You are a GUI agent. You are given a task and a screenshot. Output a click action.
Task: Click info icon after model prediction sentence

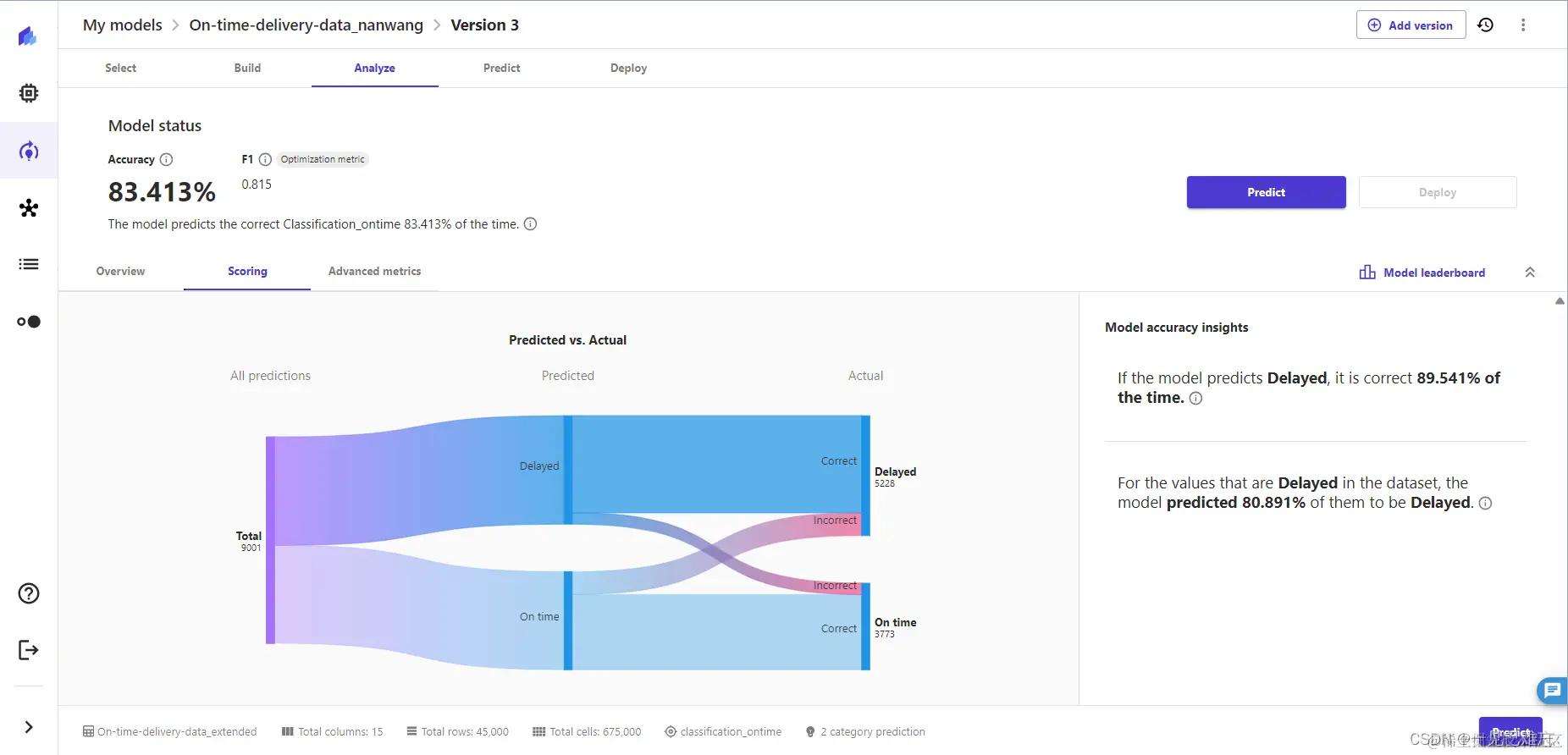(530, 224)
